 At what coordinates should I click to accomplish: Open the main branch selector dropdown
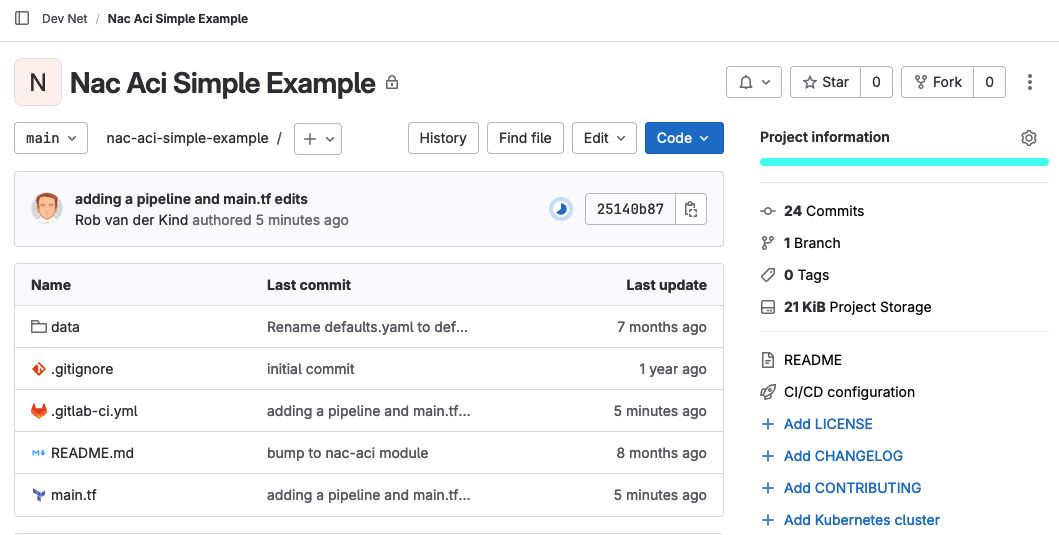coord(51,138)
